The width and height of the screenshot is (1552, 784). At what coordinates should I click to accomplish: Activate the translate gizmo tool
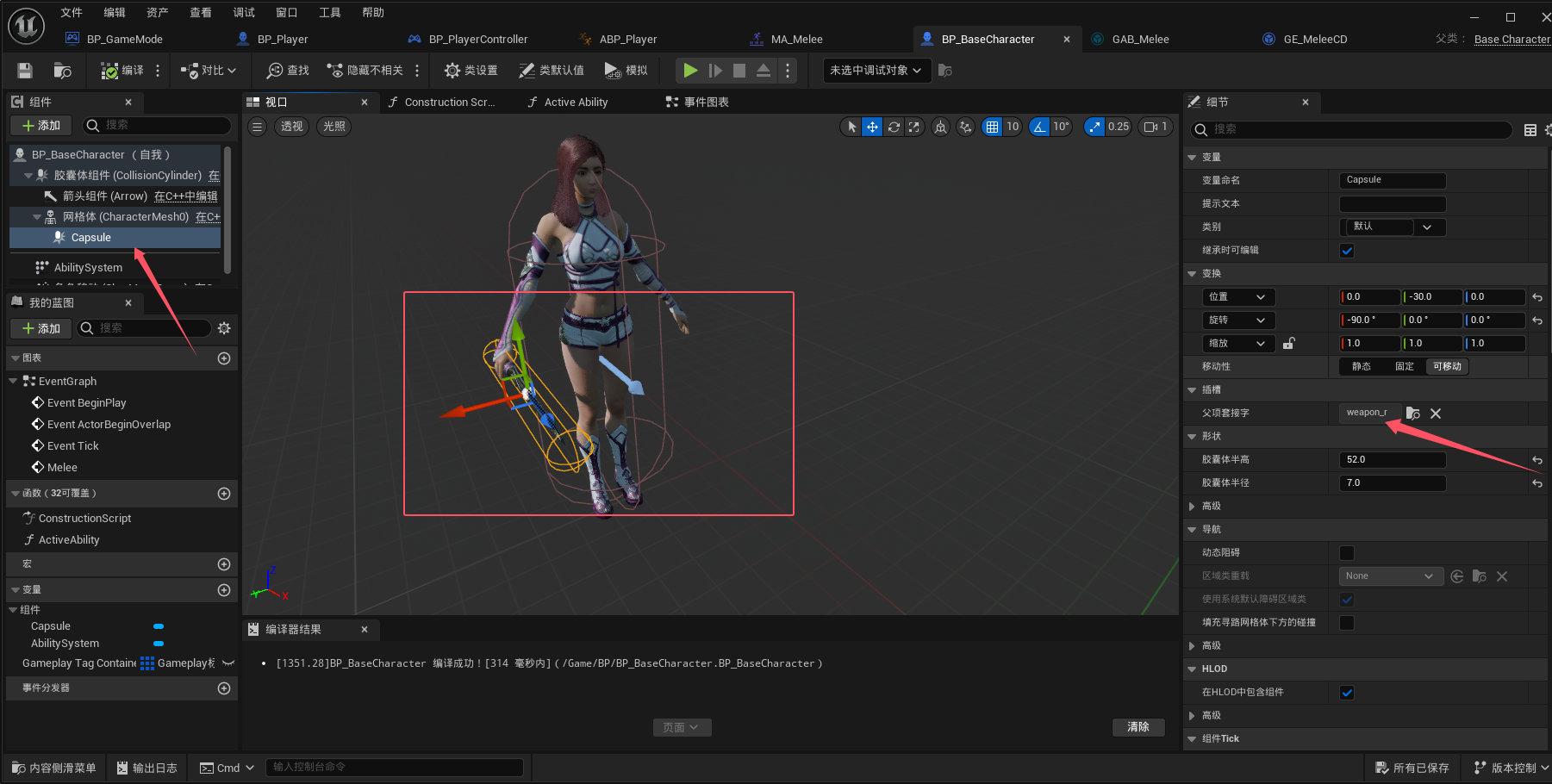(872, 127)
